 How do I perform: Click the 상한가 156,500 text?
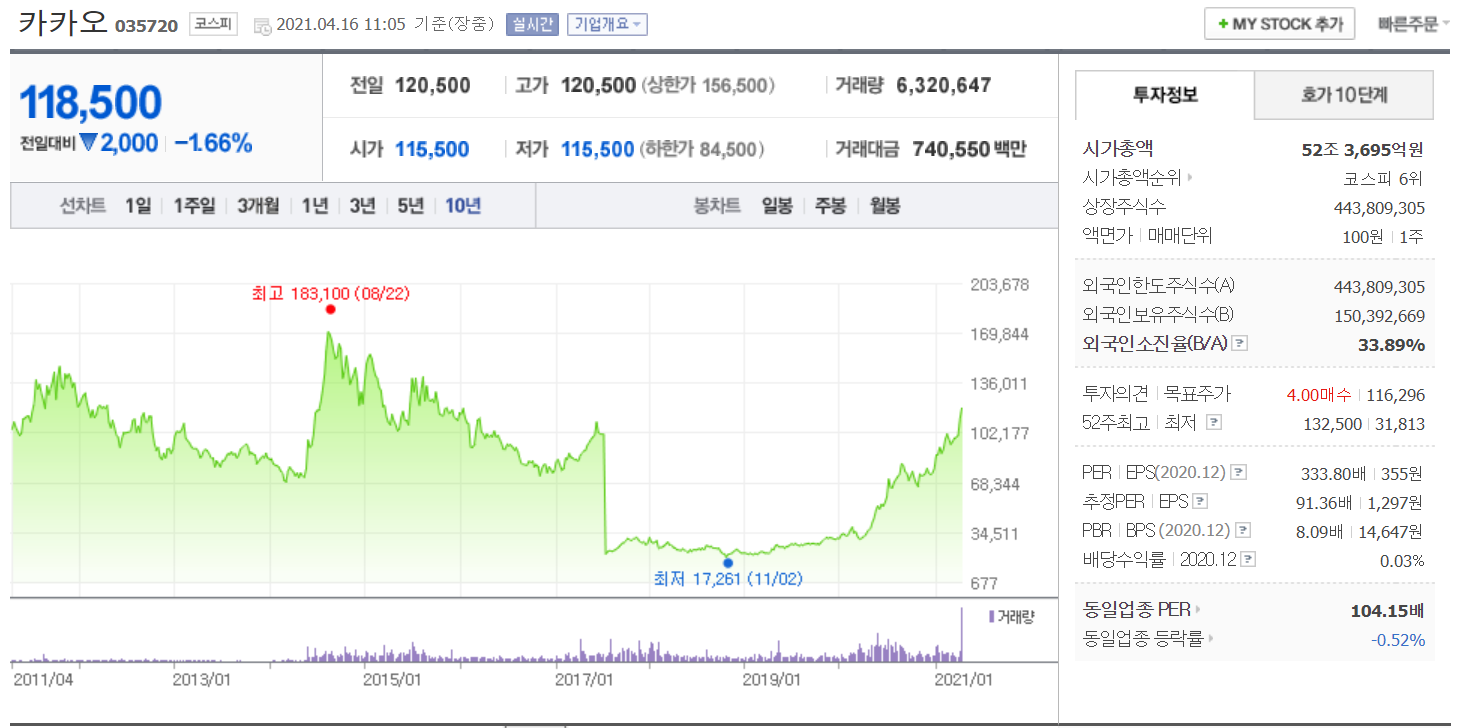[709, 85]
